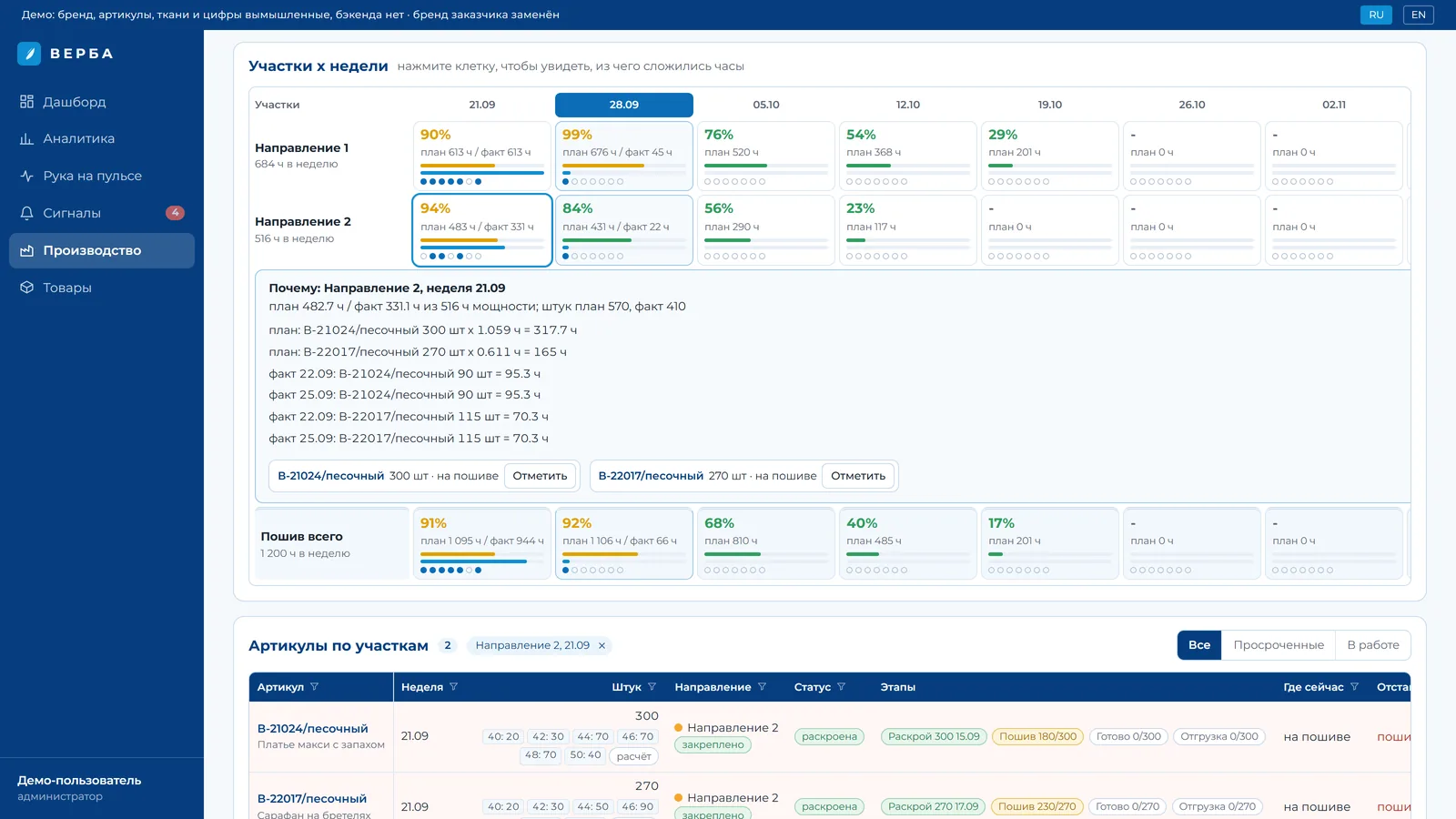Open Сигналы via the bell icon

point(26,213)
